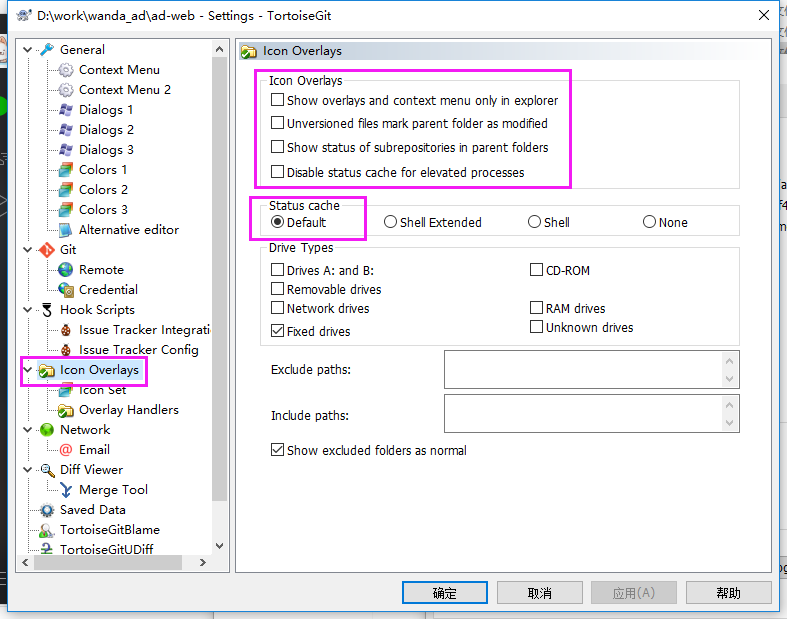Click the Merge Tool fork icon
787x619 pixels.
click(66, 490)
